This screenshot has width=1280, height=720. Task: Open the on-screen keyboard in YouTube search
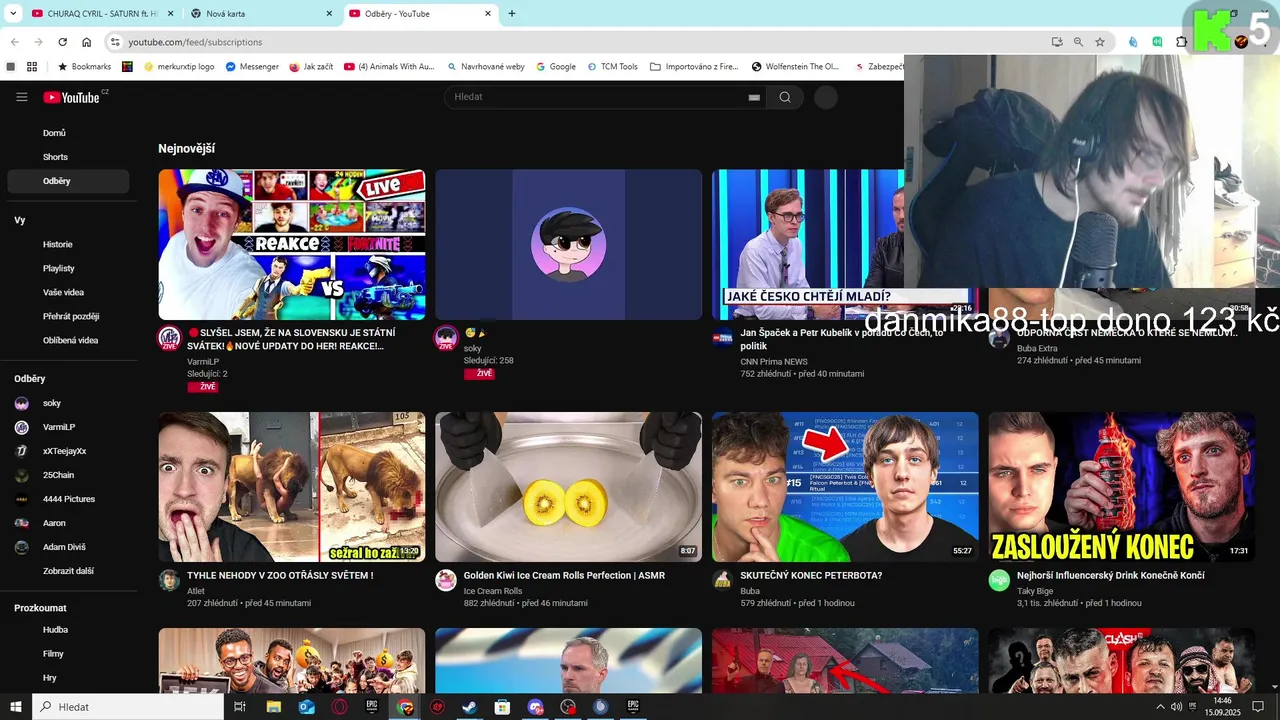754,97
